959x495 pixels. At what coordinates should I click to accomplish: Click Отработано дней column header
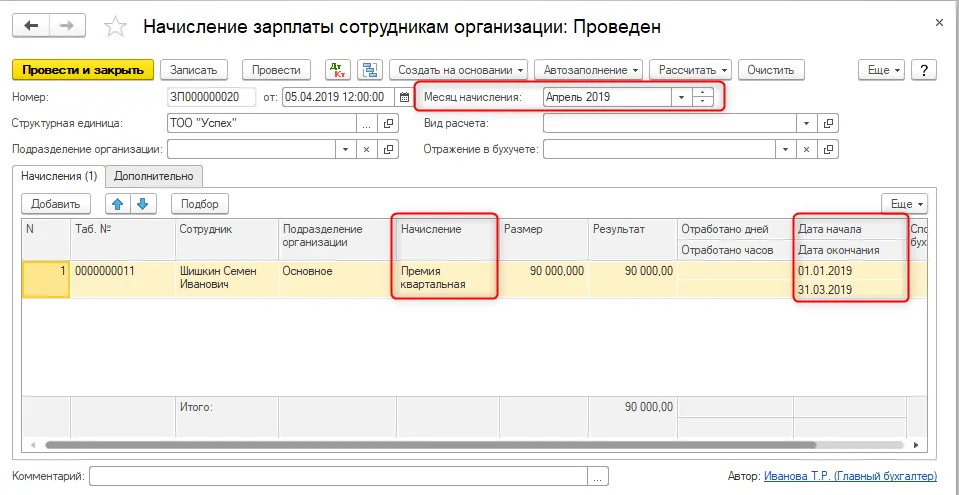click(735, 229)
